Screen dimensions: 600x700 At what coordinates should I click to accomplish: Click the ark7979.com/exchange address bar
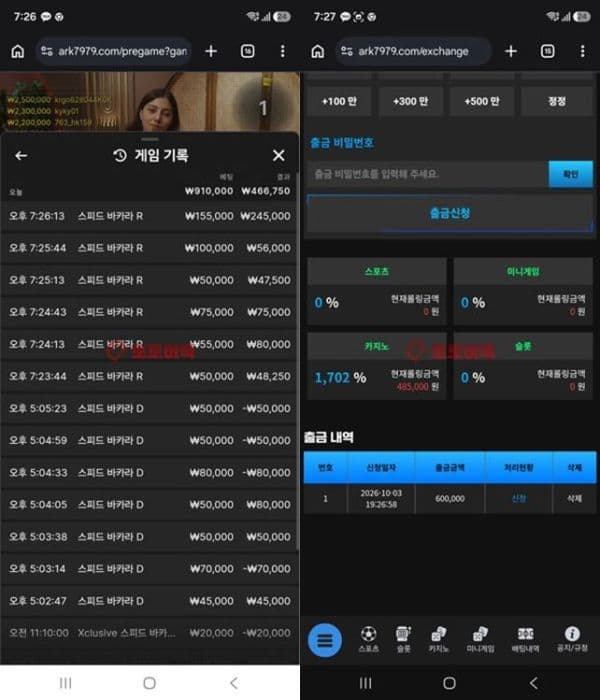point(414,51)
